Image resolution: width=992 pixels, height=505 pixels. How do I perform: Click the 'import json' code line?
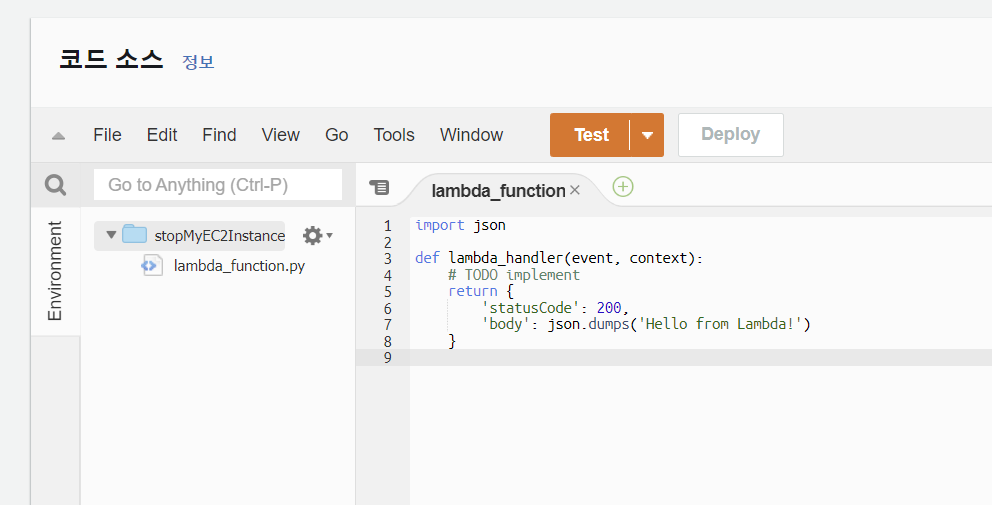[461, 225]
